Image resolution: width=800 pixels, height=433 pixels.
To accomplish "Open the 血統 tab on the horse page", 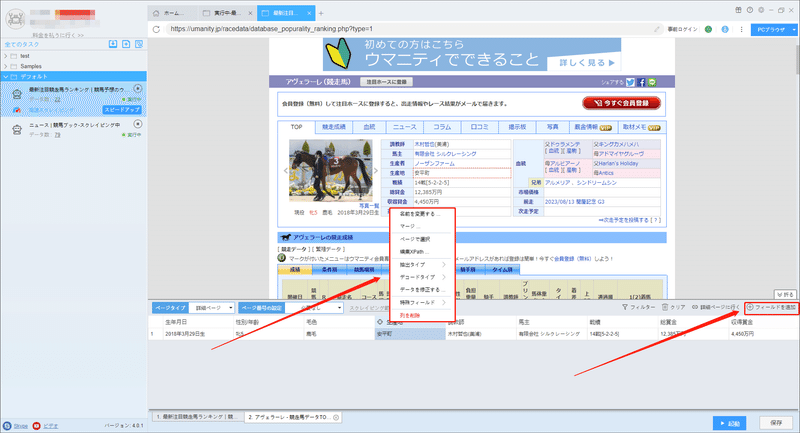I will point(369,127).
